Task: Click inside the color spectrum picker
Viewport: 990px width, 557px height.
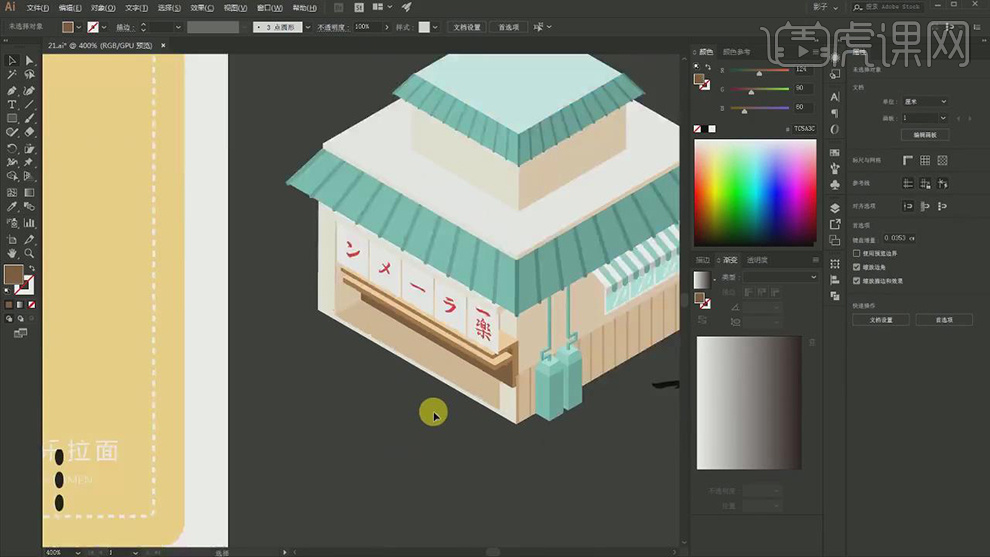Action: coord(755,190)
